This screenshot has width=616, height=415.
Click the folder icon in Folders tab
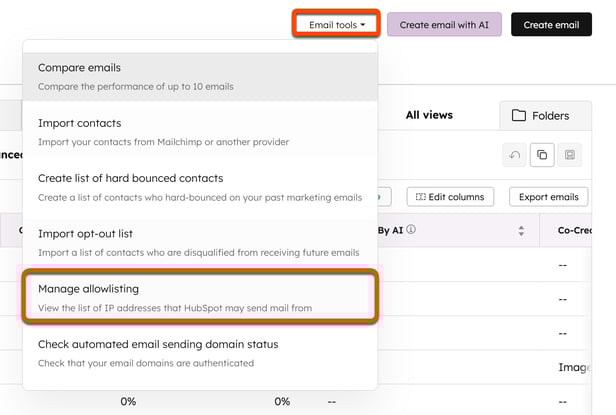[x=519, y=116]
